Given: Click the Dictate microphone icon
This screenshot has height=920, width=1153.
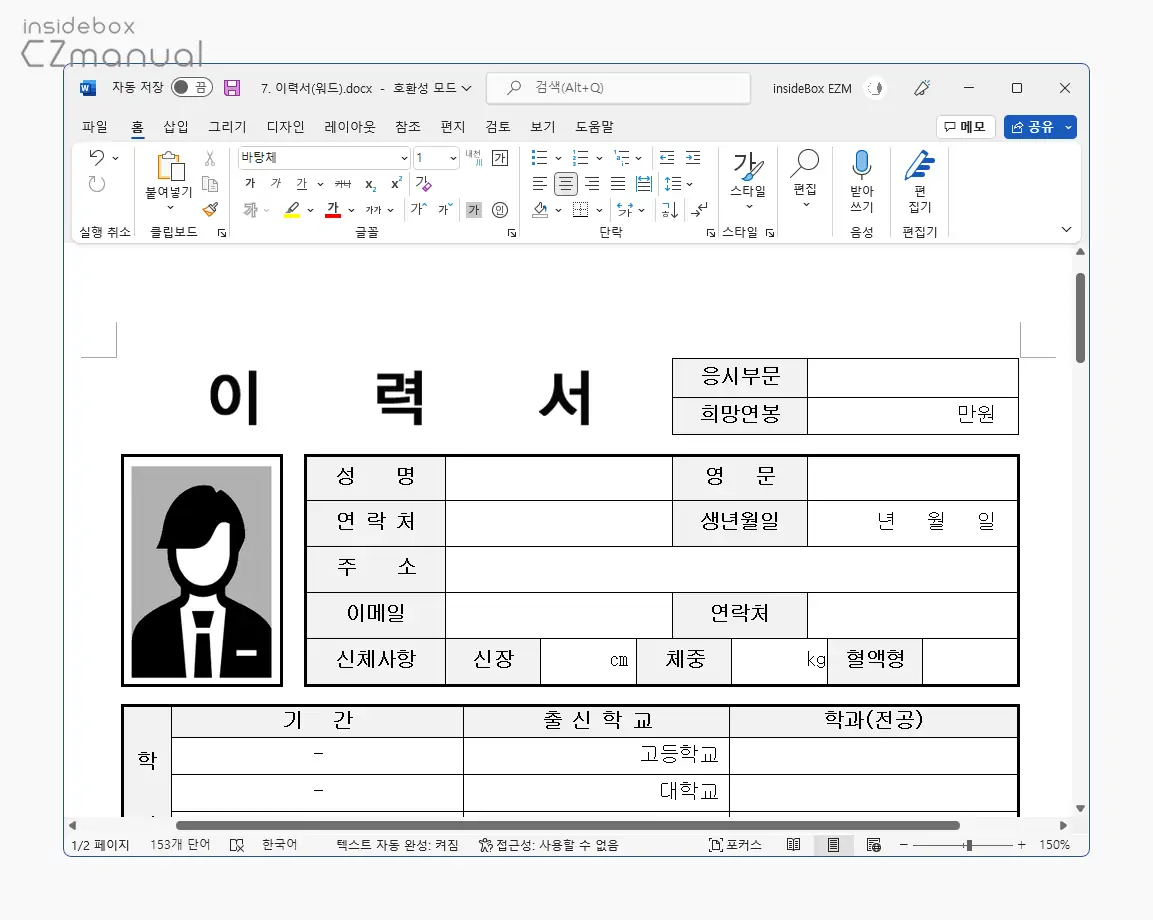Looking at the screenshot, I should 861,165.
